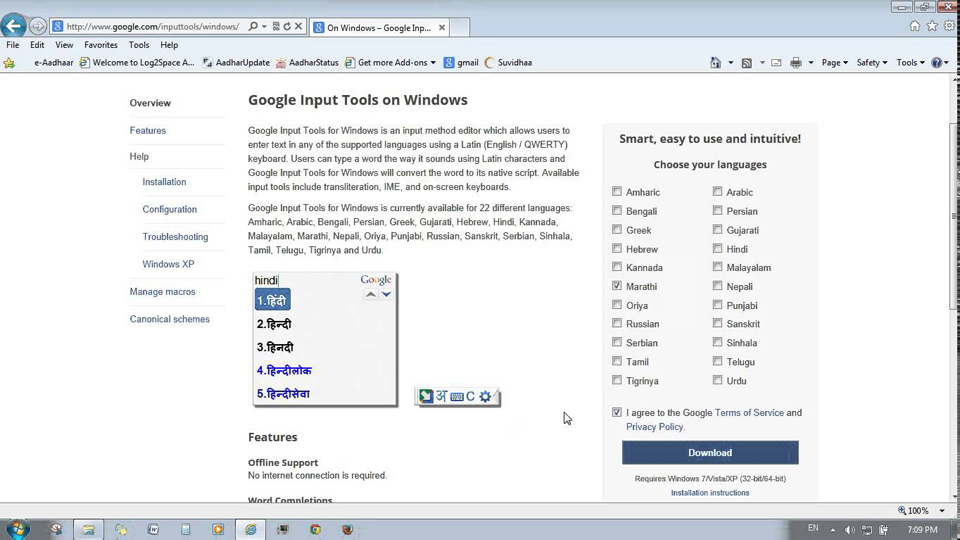Screen dimensions: 960x540
Task: Check the Urdu language checkbox
Action: pyautogui.click(x=717, y=380)
